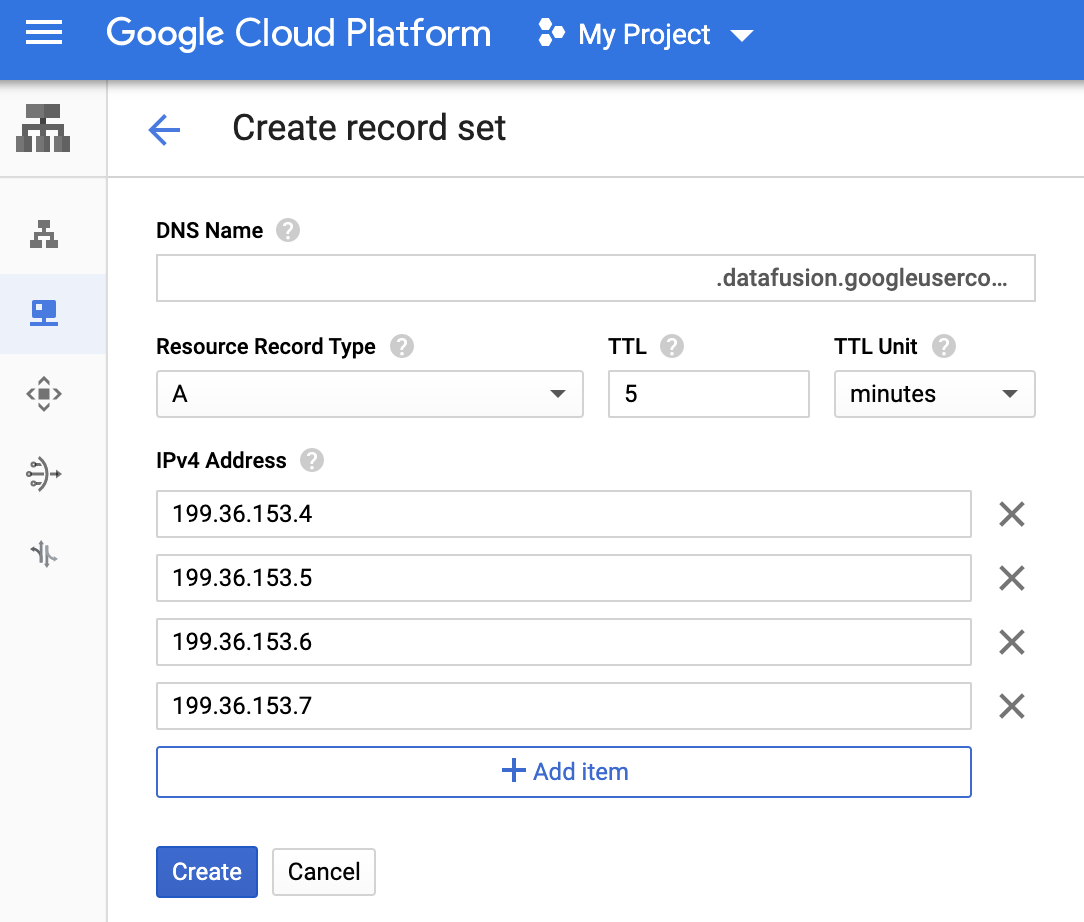Change TTL Unit from minutes

[934, 394]
